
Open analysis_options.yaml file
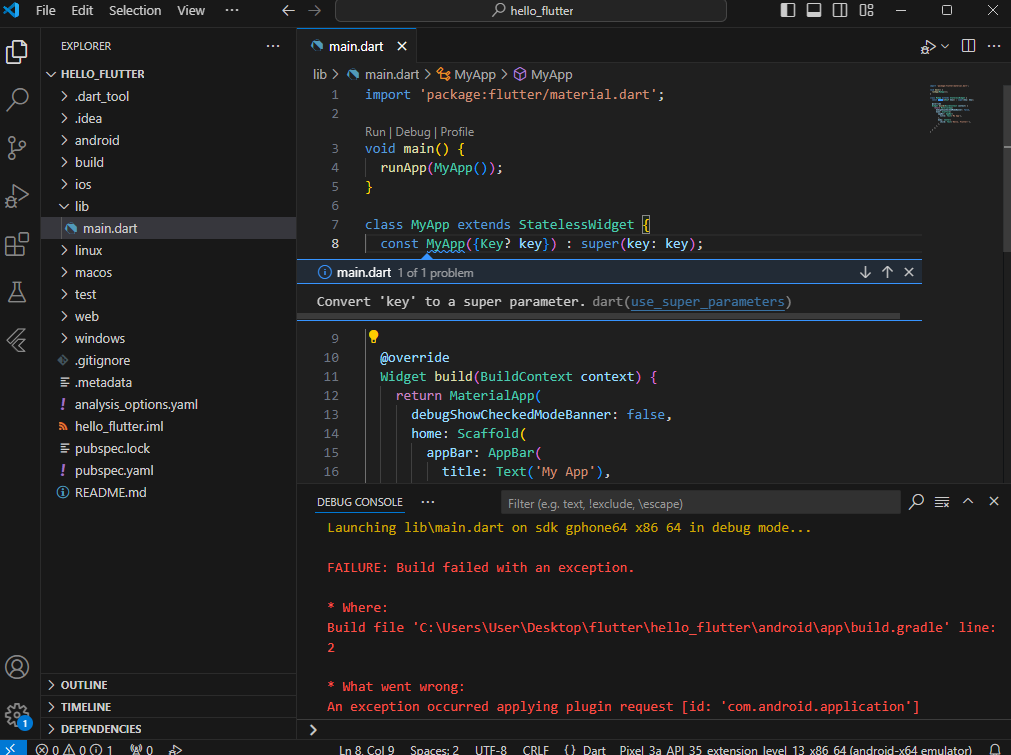[168, 404]
